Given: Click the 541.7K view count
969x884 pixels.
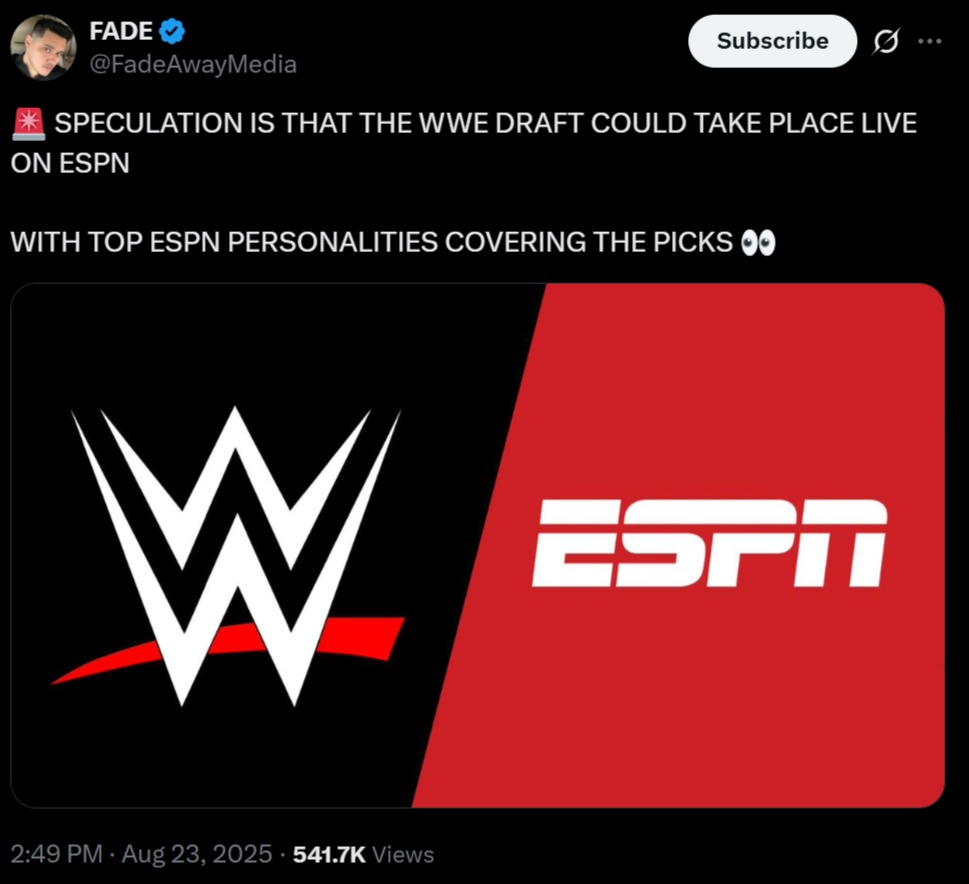Looking at the screenshot, I should coord(329,854).
